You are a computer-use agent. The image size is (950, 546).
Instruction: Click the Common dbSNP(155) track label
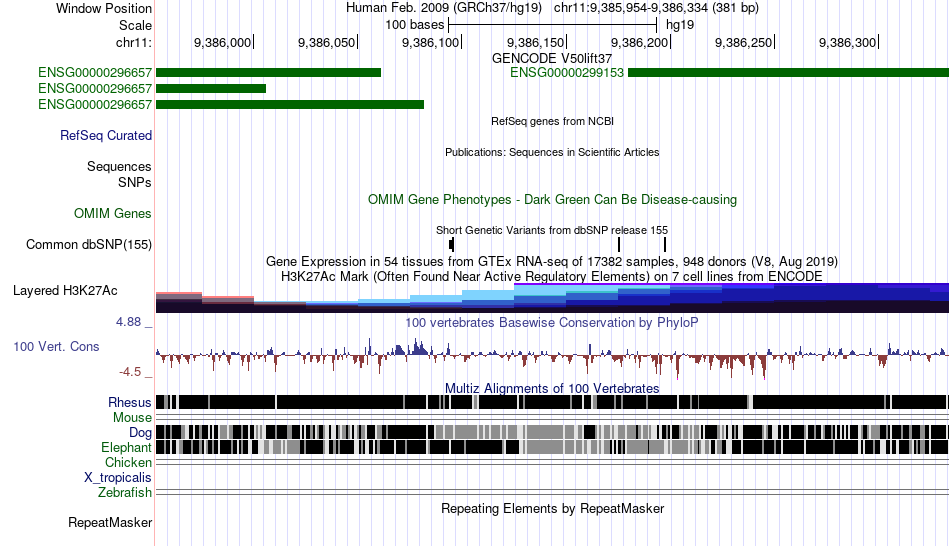click(88, 244)
